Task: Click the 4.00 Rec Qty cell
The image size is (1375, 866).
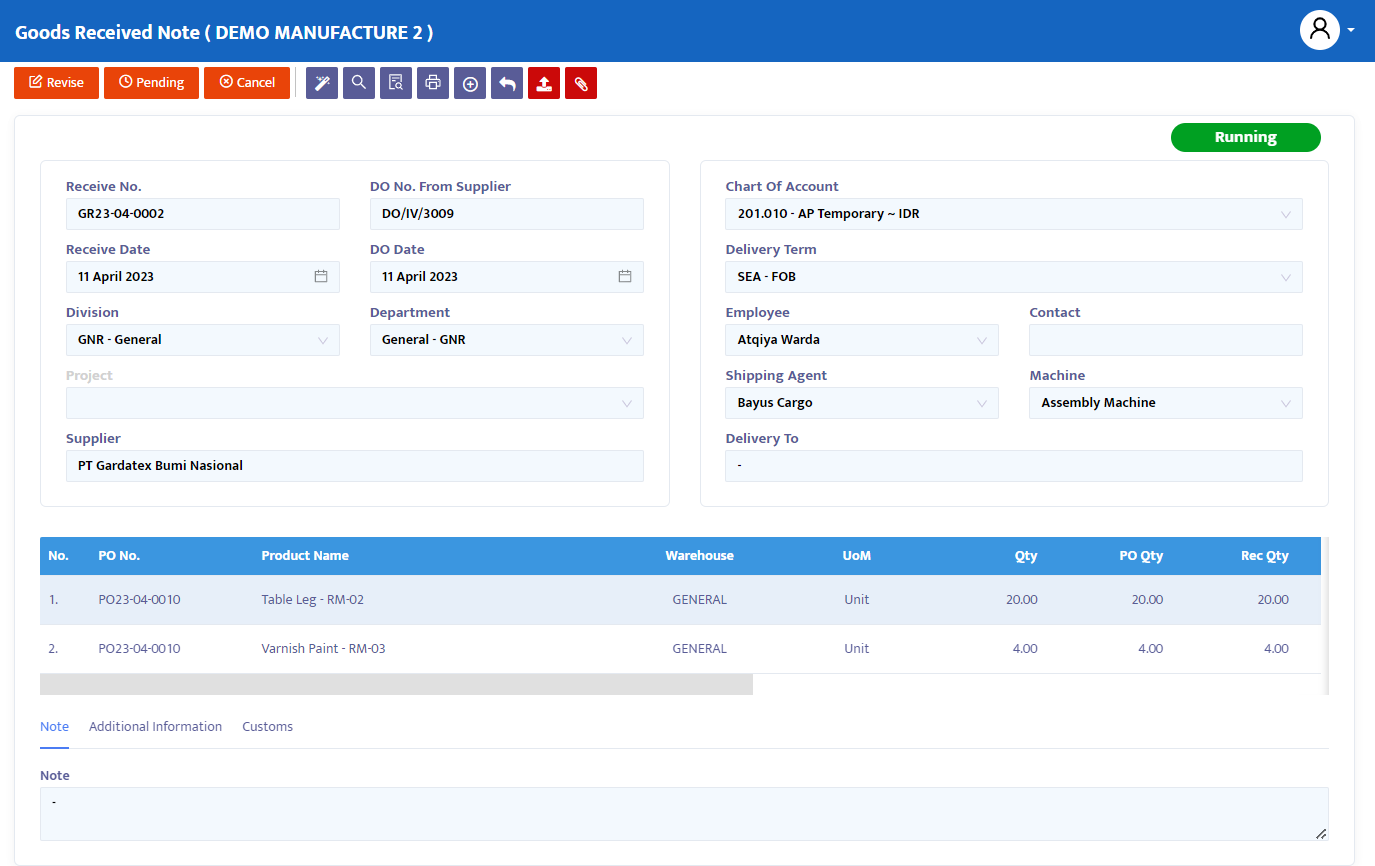Action: tap(1276, 649)
